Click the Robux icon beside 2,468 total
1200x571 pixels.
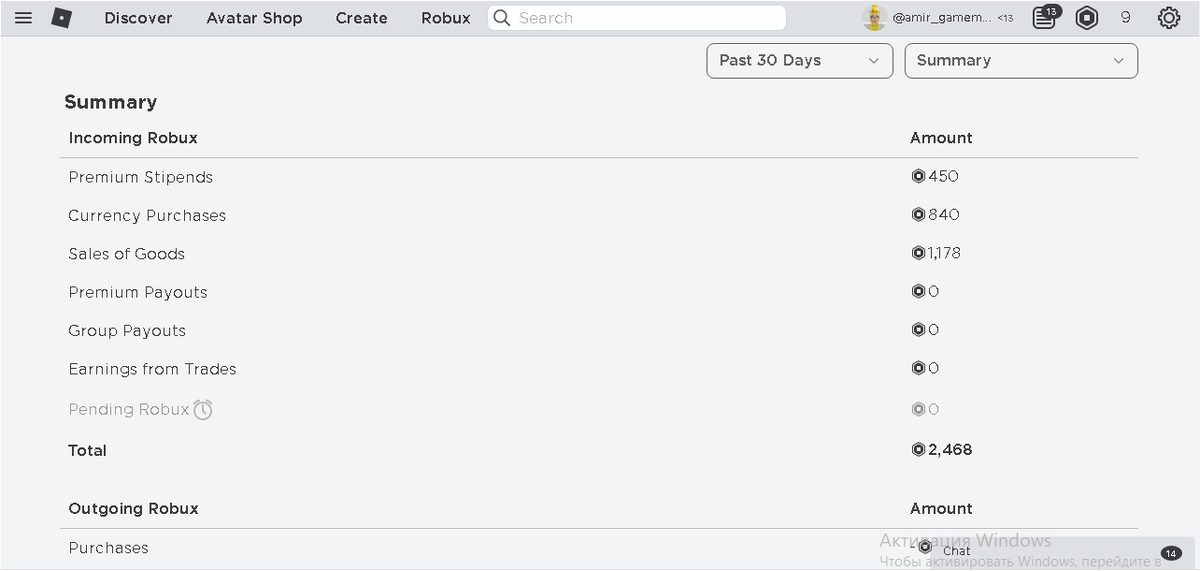pos(918,450)
